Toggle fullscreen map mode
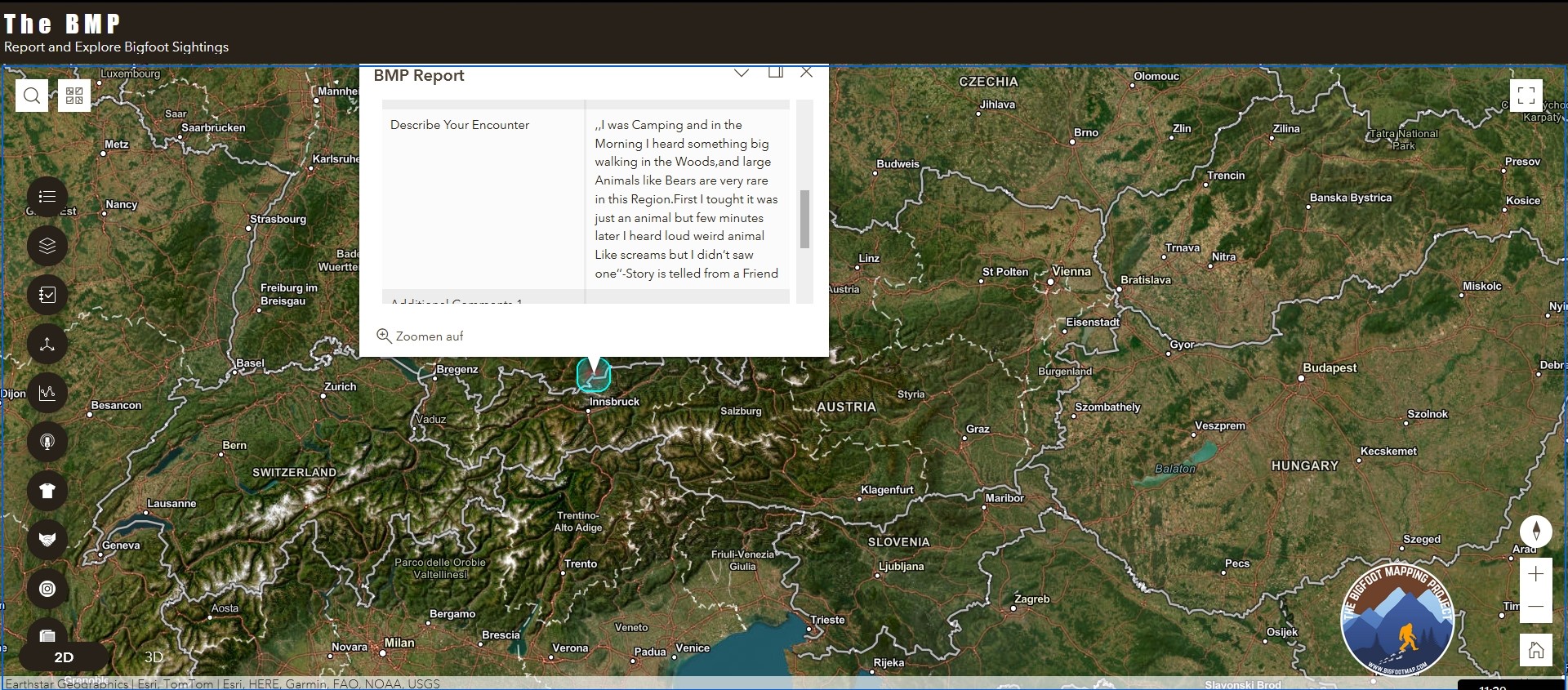The height and width of the screenshot is (690, 1568). (1526, 96)
